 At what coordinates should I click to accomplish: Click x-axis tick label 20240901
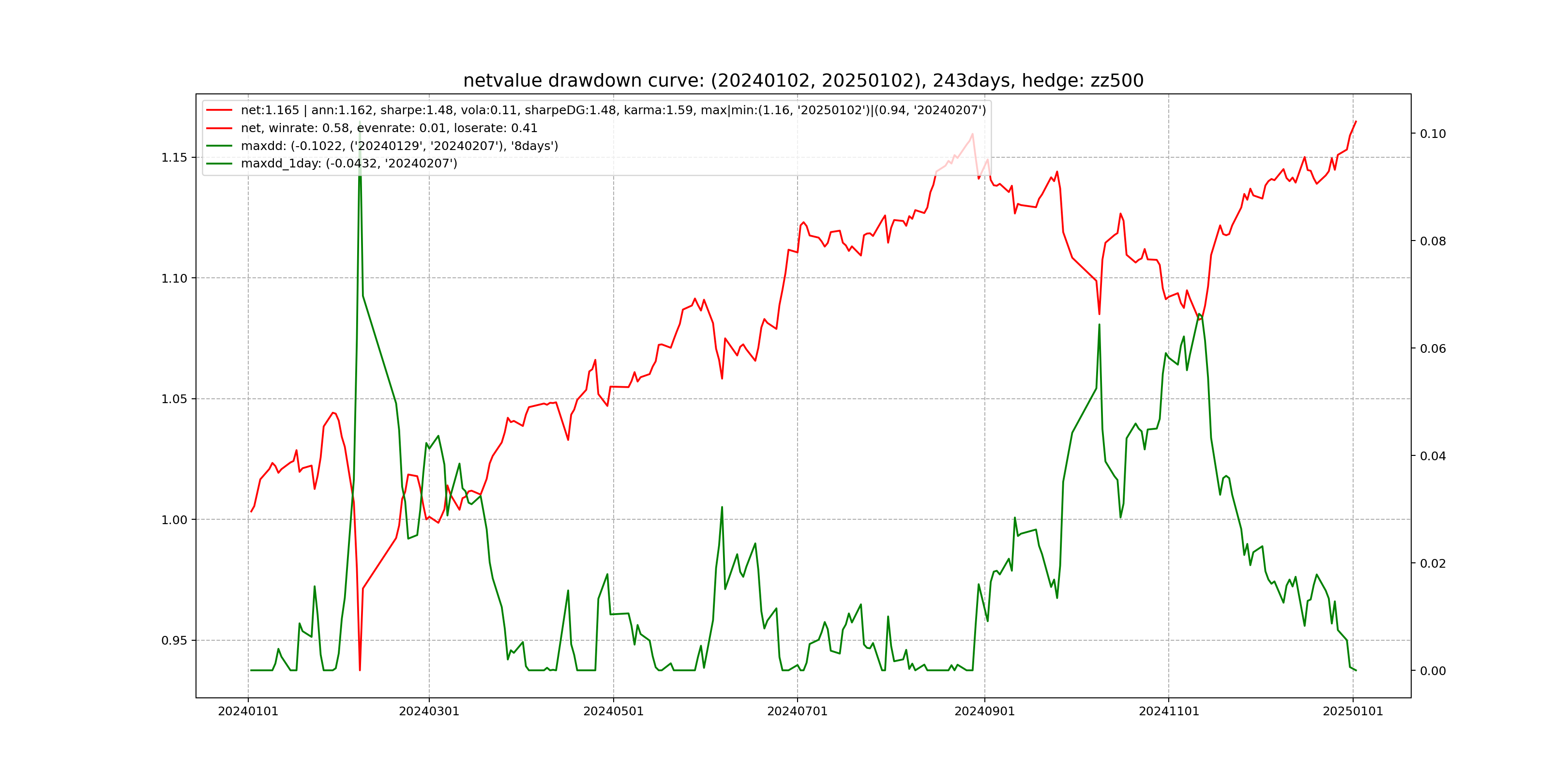(x=984, y=711)
